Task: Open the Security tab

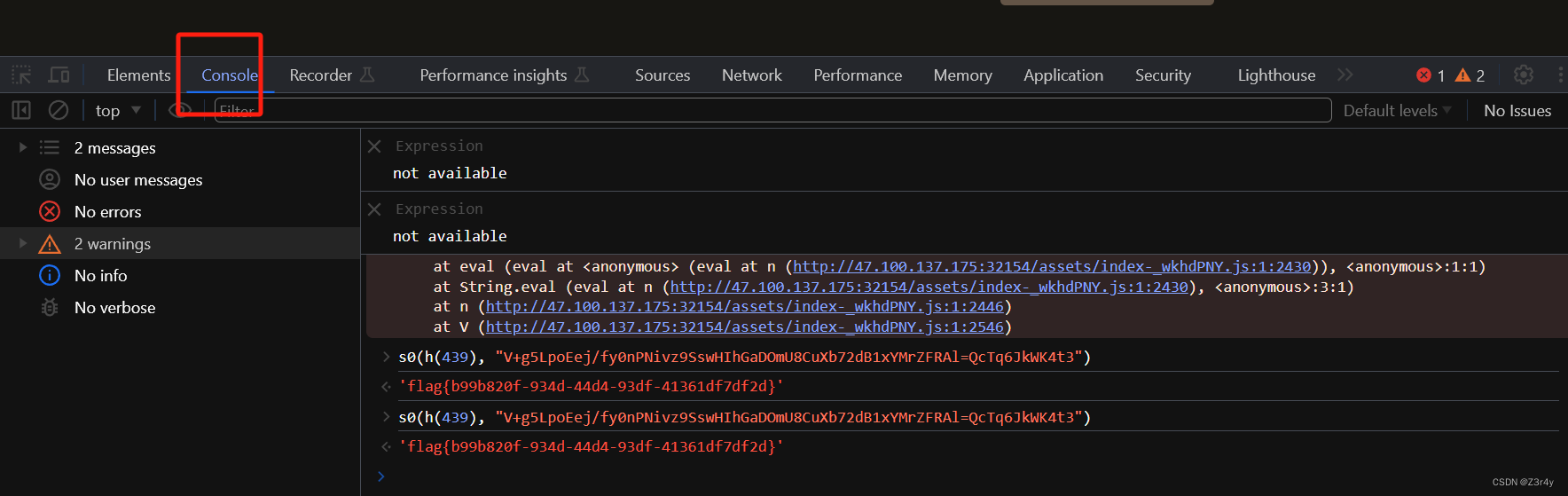Action: tap(1163, 75)
